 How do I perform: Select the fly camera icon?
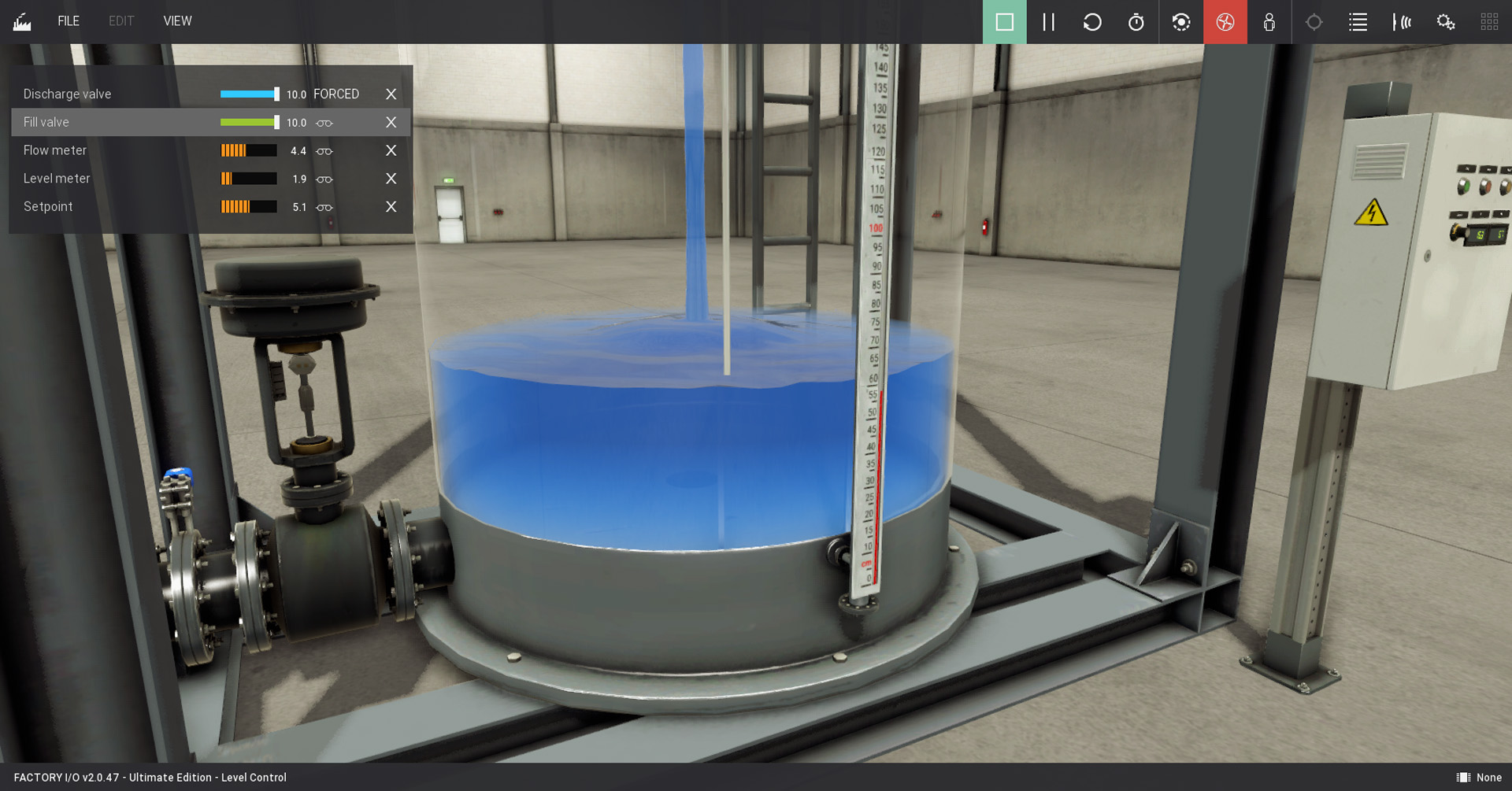pos(1225,22)
